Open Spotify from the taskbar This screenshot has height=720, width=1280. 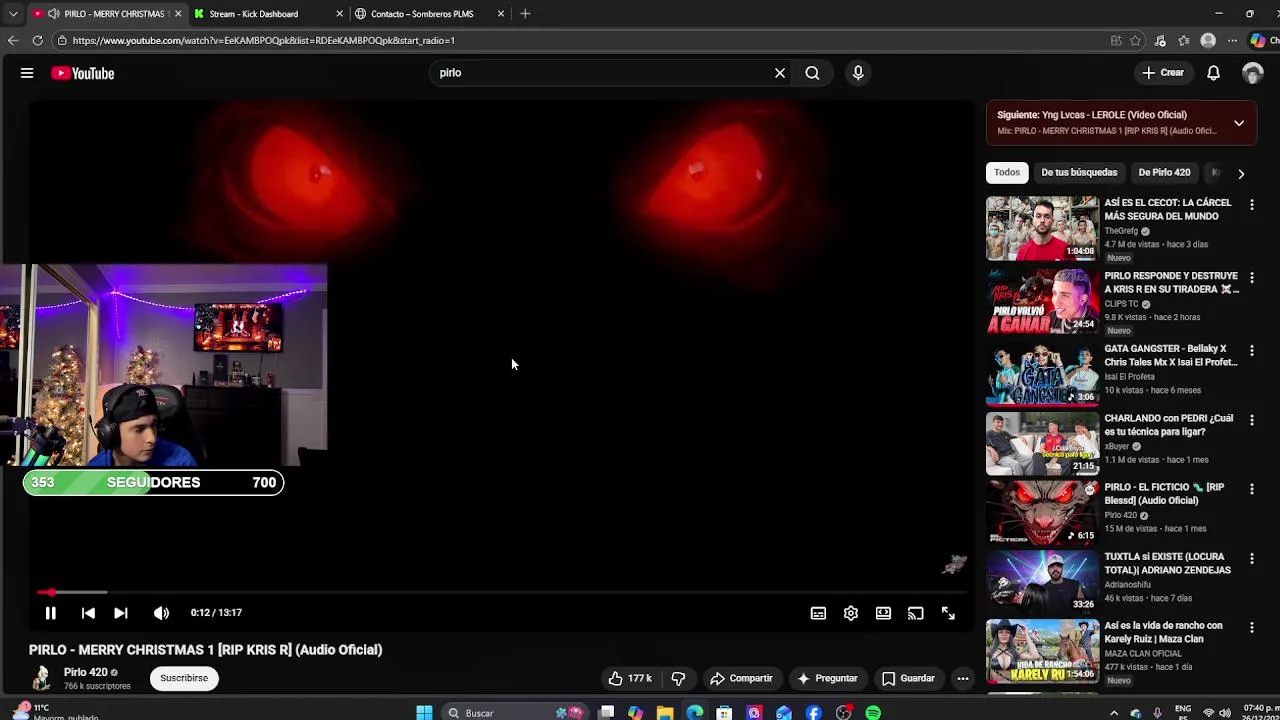[873, 713]
